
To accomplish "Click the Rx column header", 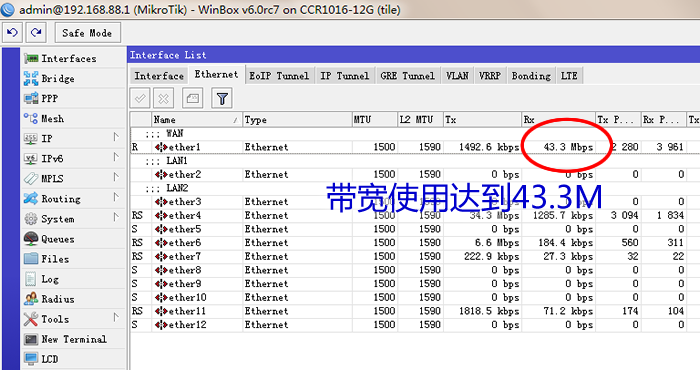I will point(558,120).
